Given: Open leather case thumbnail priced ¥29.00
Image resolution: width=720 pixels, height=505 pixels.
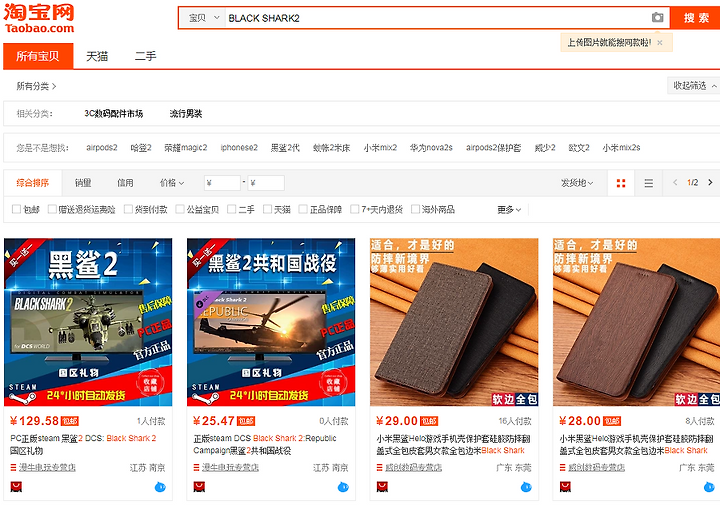Looking at the screenshot, I should [454, 322].
